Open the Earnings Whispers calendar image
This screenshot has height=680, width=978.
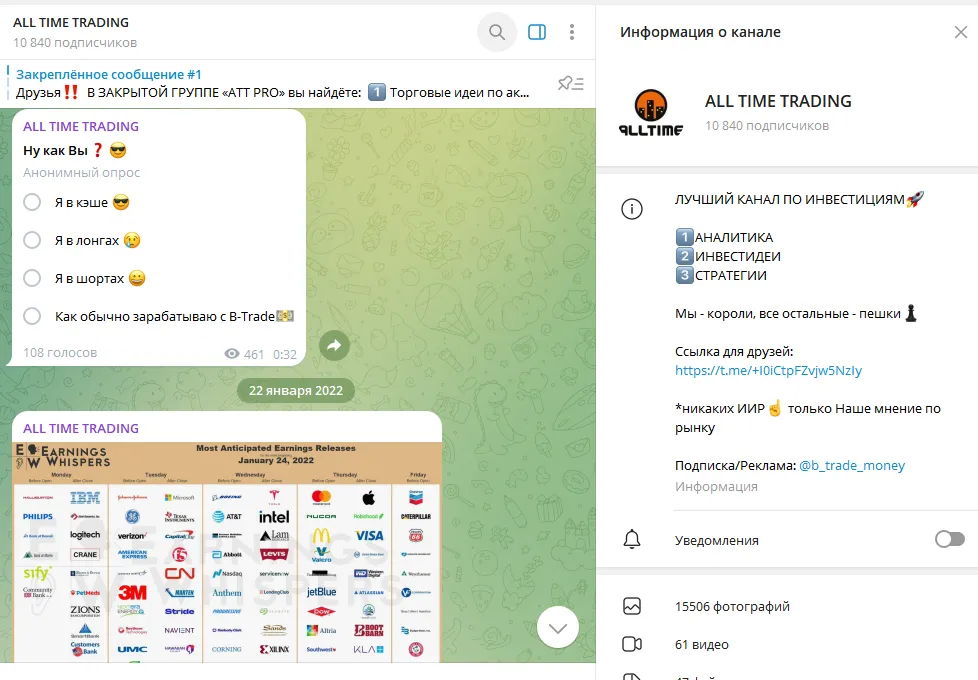pos(227,552)
